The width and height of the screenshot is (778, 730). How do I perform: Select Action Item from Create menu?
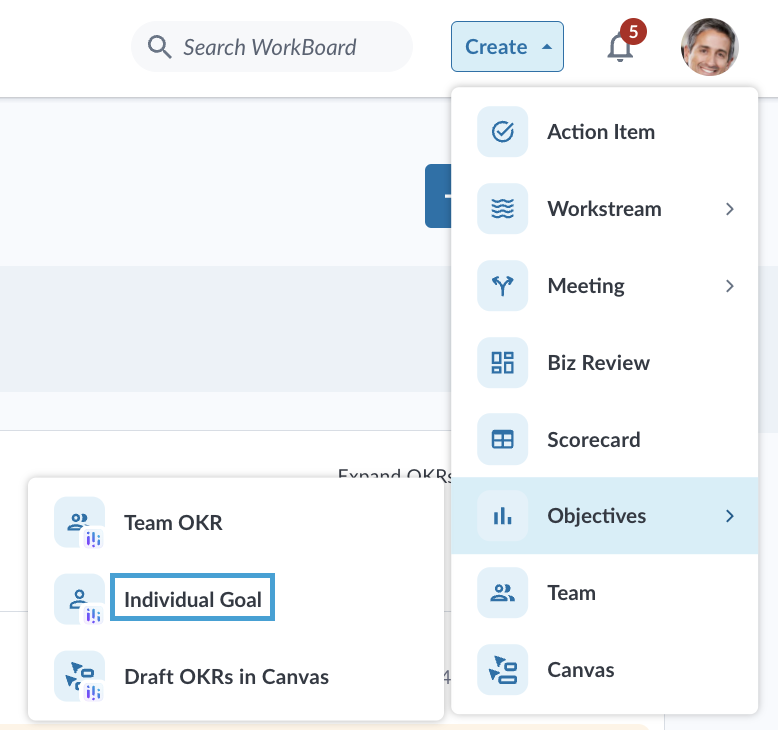604,132
